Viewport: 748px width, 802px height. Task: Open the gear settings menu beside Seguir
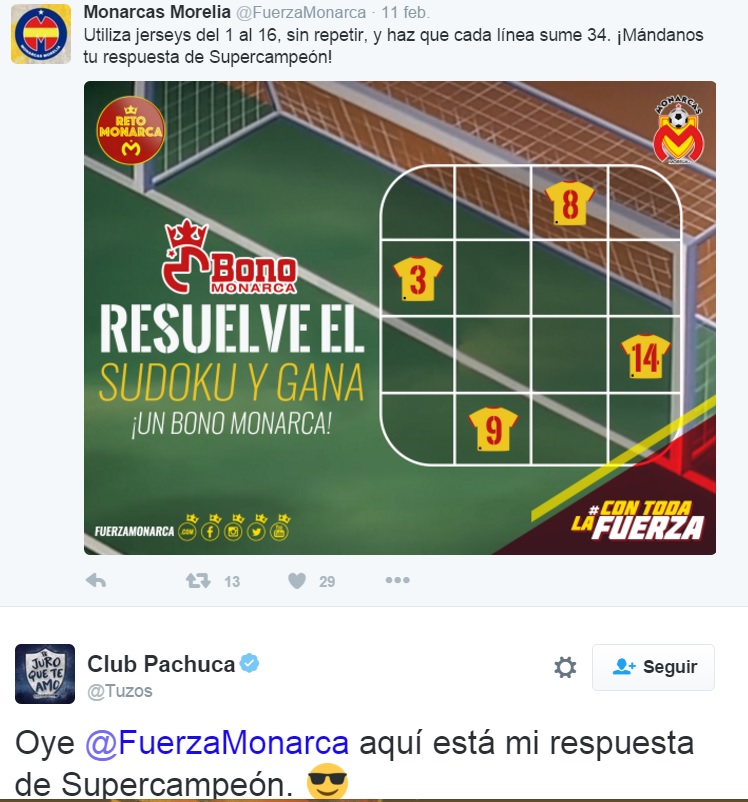(565, 667)
